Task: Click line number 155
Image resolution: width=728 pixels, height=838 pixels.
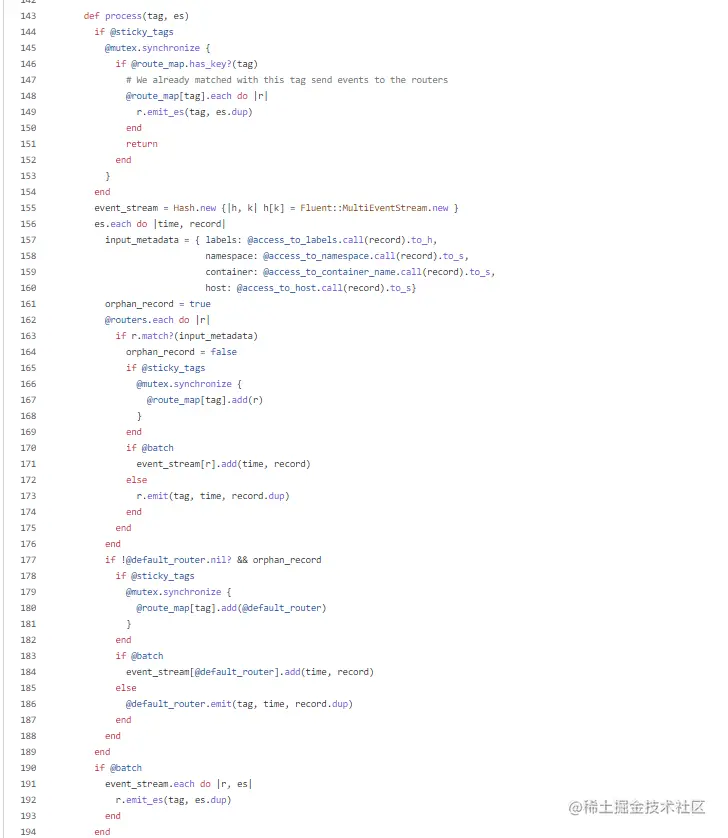Action: click(x=28, y=208)
